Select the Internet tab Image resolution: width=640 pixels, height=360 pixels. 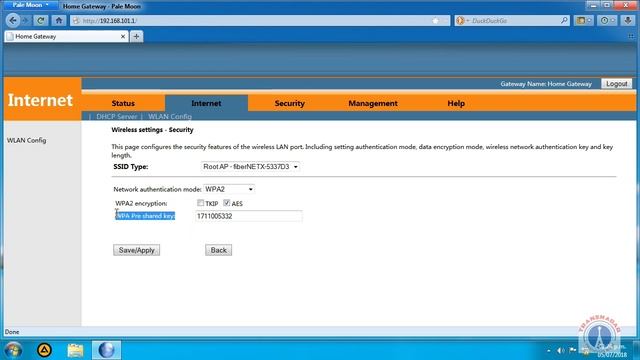pos(206,103)
